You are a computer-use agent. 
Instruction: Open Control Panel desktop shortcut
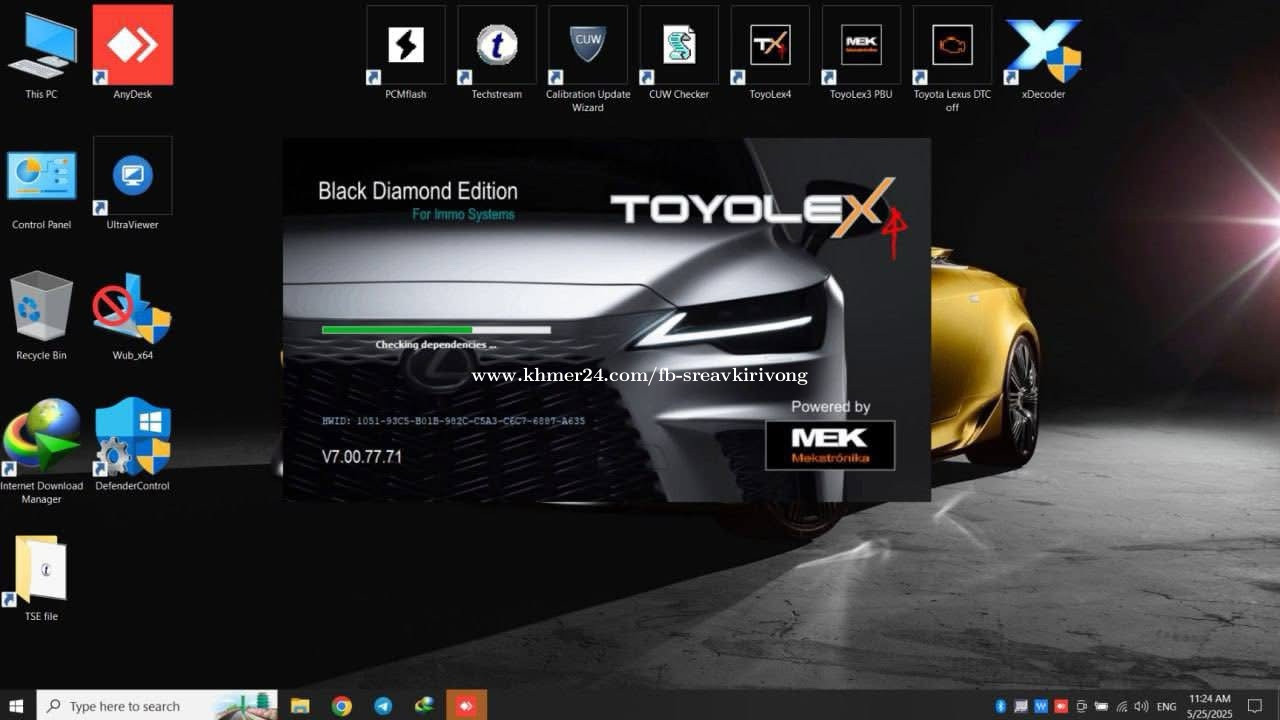[42, 190]
